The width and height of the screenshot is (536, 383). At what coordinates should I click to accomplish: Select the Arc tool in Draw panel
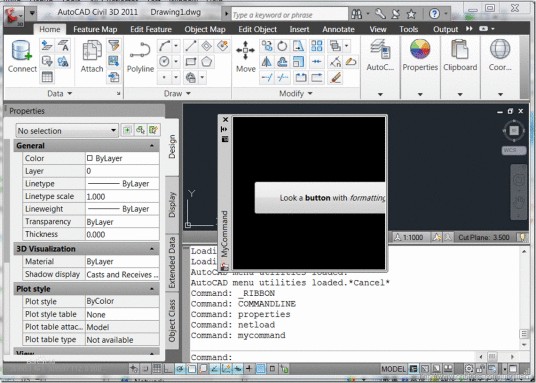point(165,45)
